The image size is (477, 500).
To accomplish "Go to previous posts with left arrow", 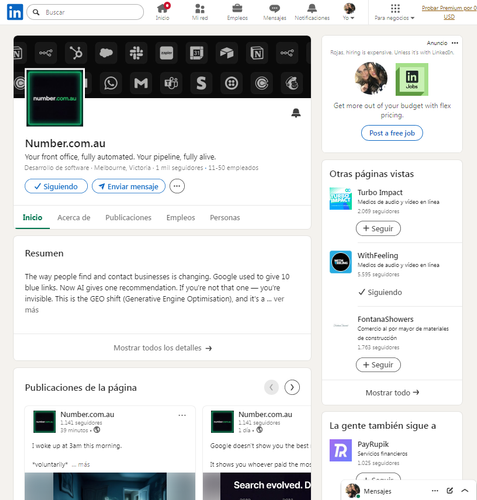I will [x=271, y=387].
